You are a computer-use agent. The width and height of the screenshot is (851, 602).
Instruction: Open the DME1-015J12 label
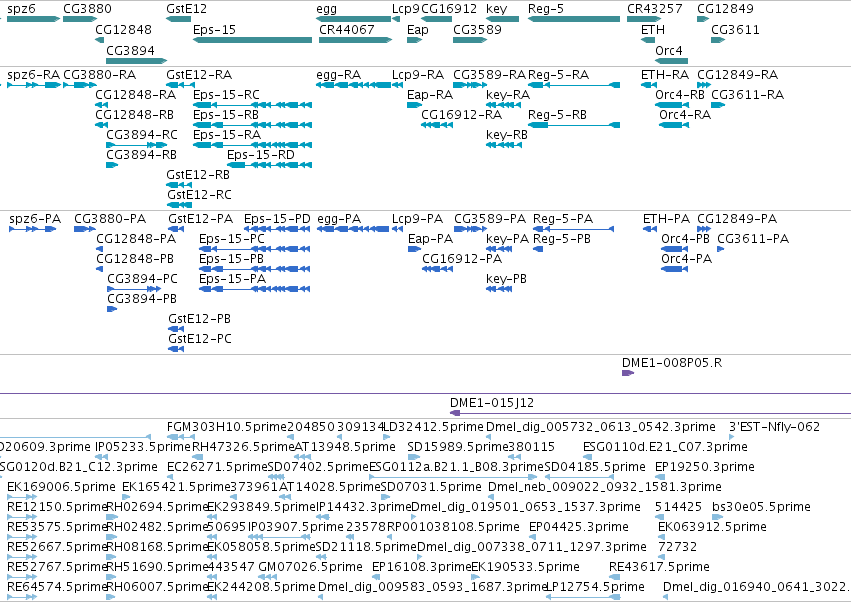pyautogui.click(x=492, y=403)
